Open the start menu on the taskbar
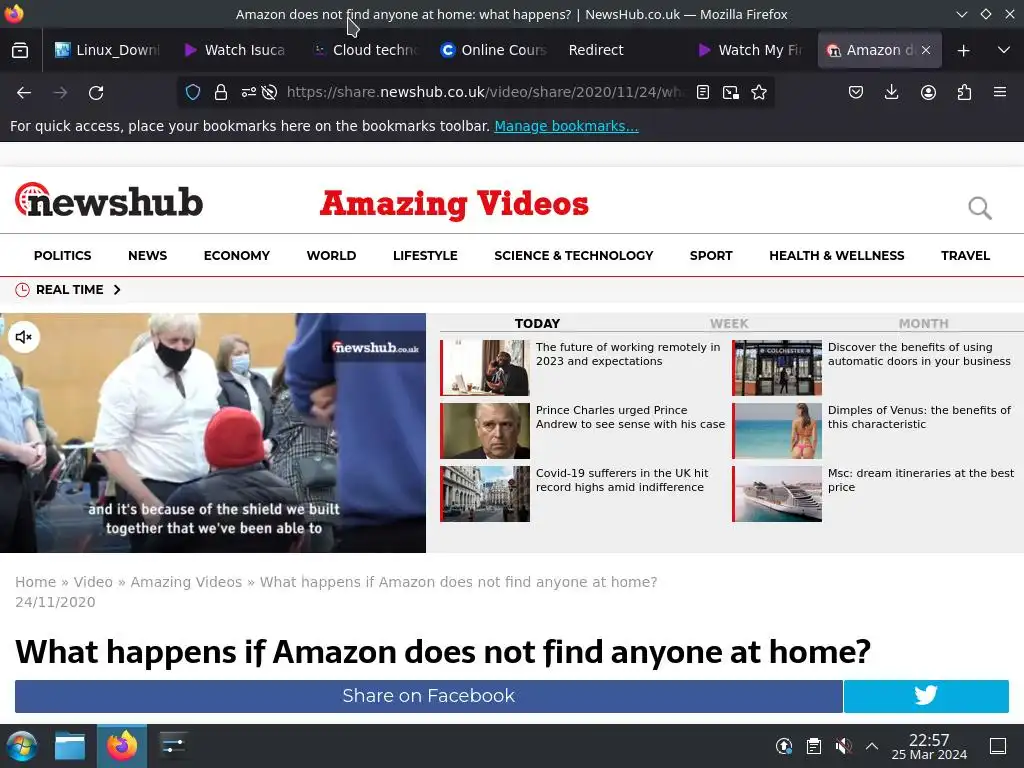The width and height of the screenshot is (1024, 768). (x=22, y=746)
